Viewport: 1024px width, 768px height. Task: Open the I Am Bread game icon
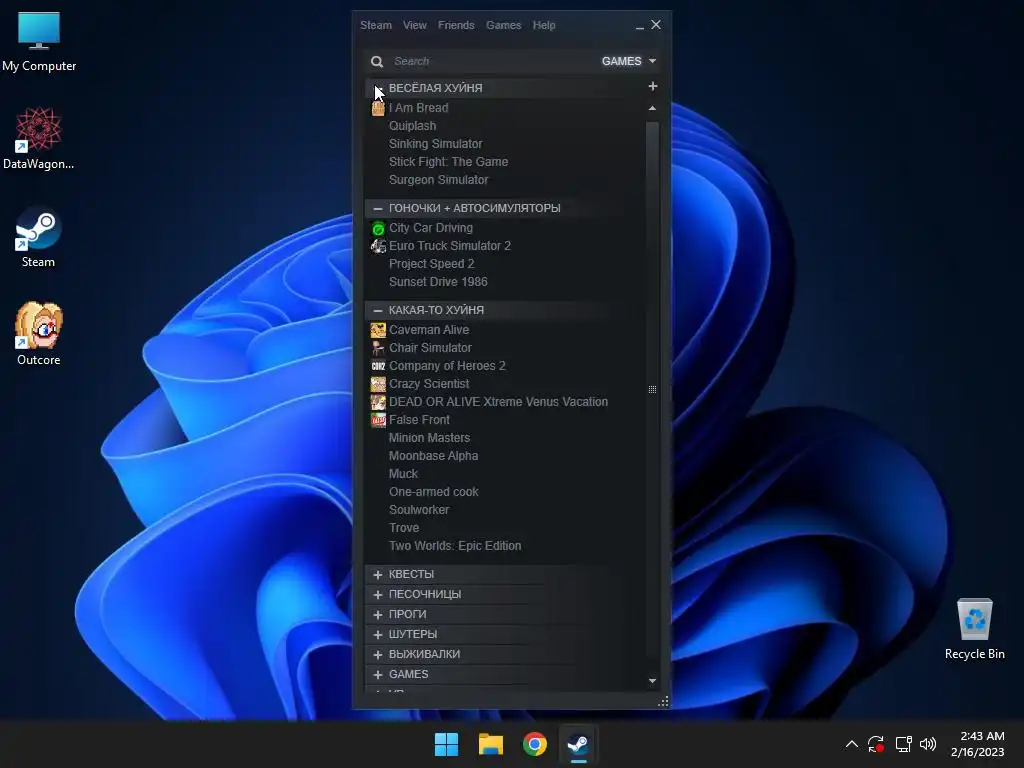[378, 108]
